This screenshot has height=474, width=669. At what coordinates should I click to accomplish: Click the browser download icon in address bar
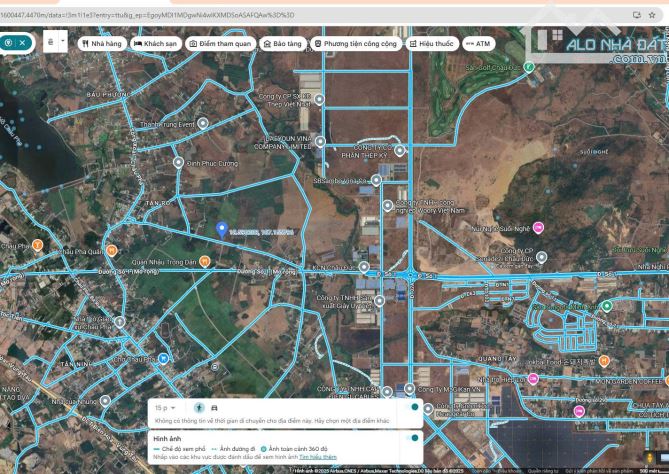pos(637,14)
